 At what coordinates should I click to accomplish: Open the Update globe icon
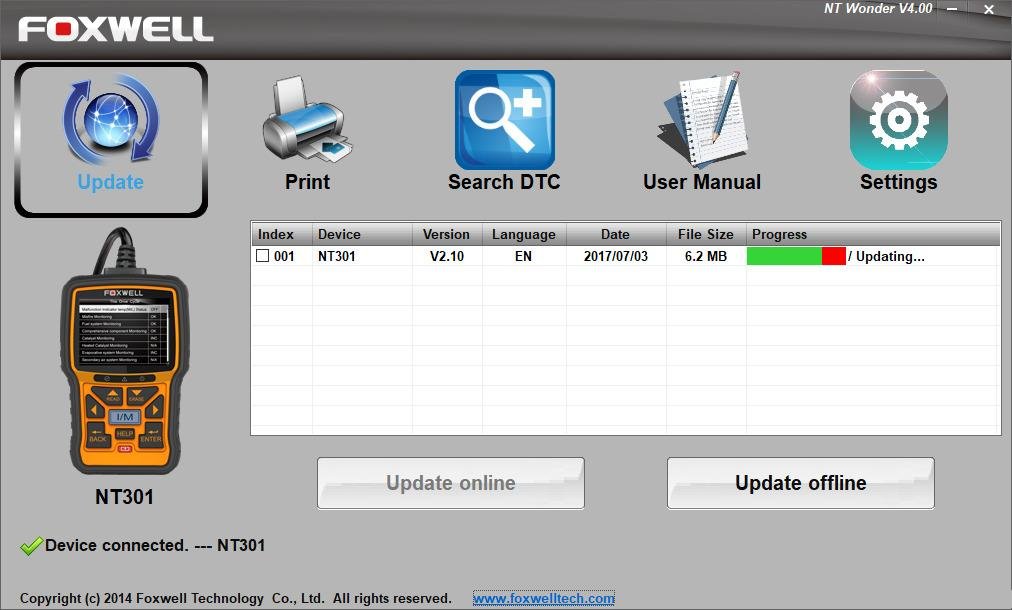click(110, 118)
